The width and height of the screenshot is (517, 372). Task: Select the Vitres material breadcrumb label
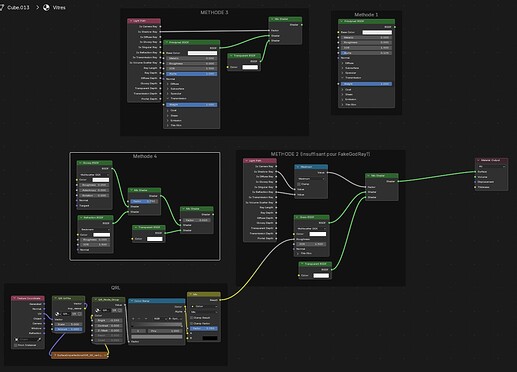59,7
